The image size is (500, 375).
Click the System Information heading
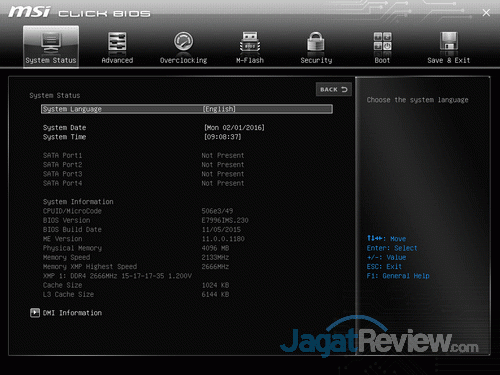(78, 202)
